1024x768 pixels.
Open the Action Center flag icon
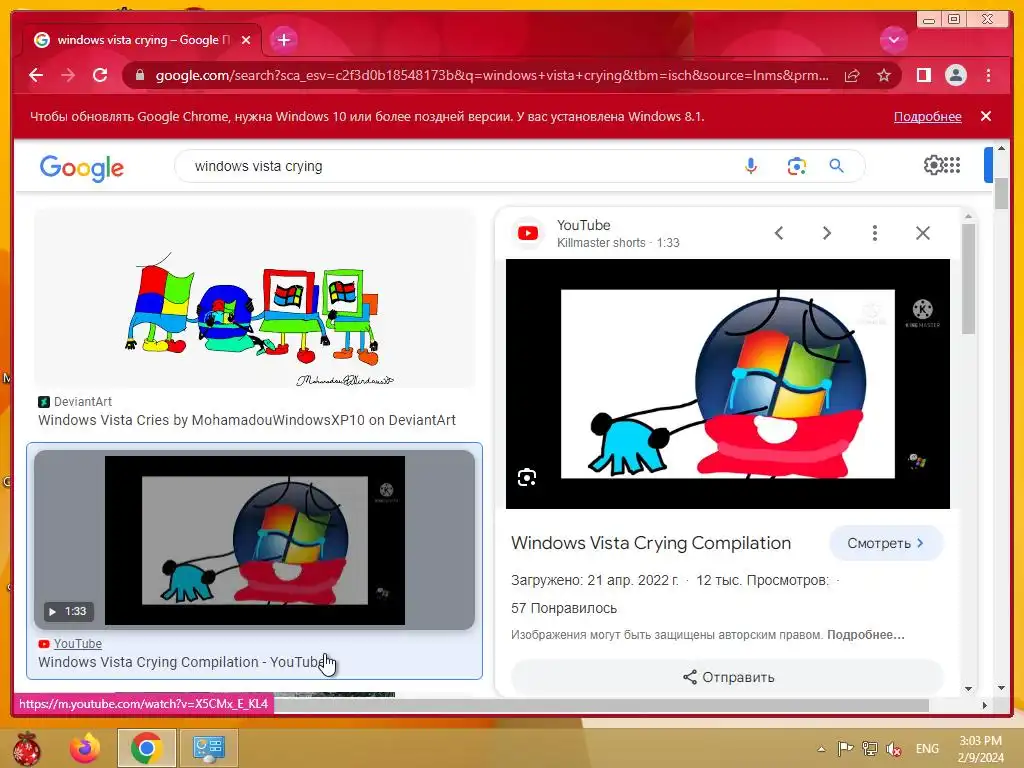[845, 748]
